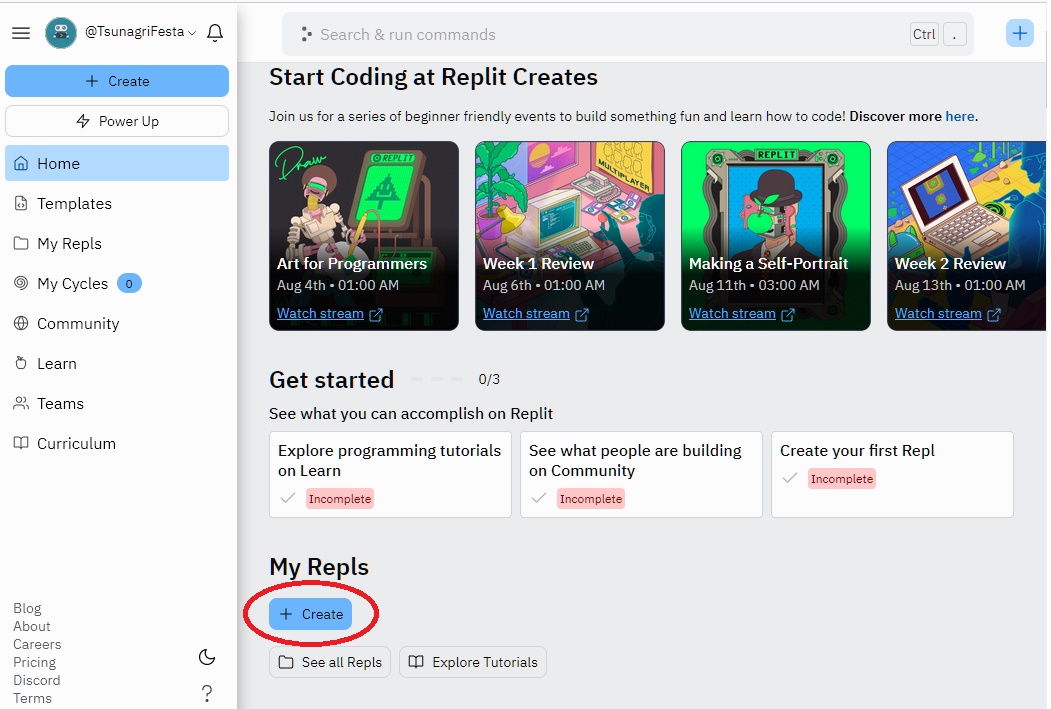Toggle dark mode with the moon icon

207,657
